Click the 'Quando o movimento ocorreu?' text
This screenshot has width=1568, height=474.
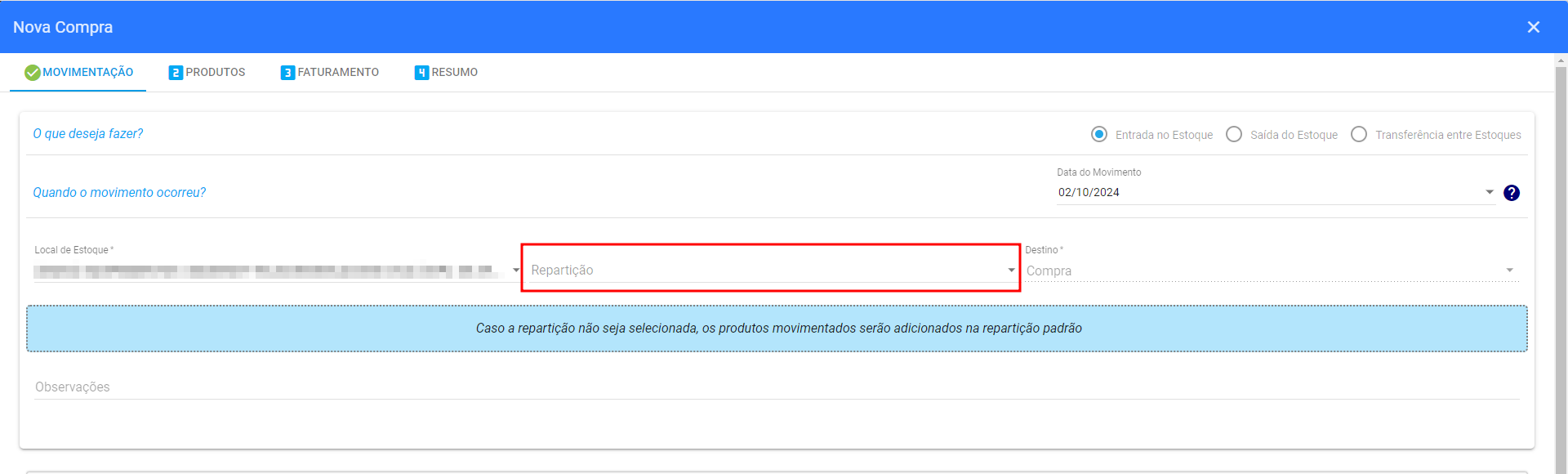[119, 192]
